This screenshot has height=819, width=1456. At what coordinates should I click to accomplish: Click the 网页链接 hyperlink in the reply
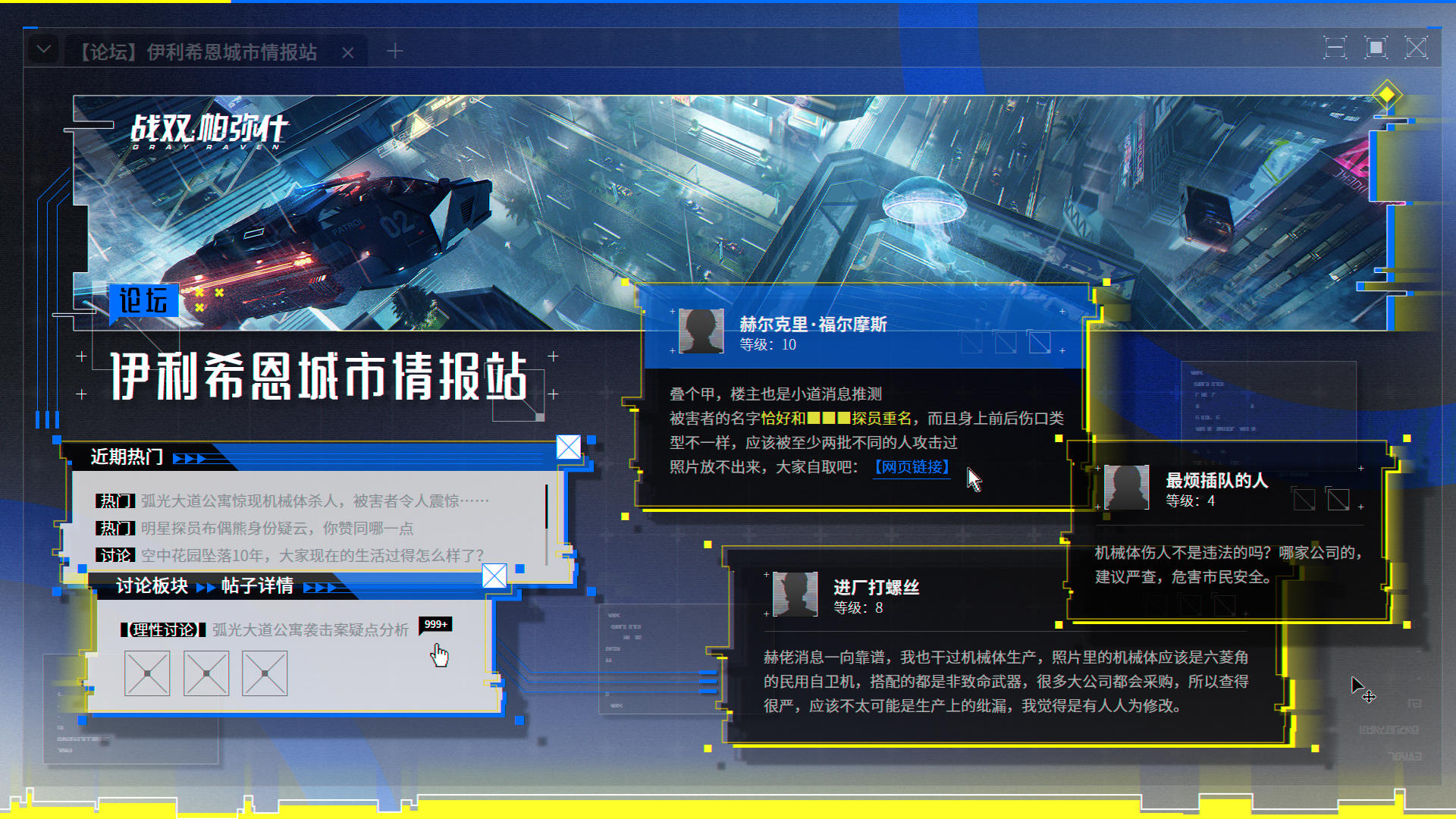912,467
